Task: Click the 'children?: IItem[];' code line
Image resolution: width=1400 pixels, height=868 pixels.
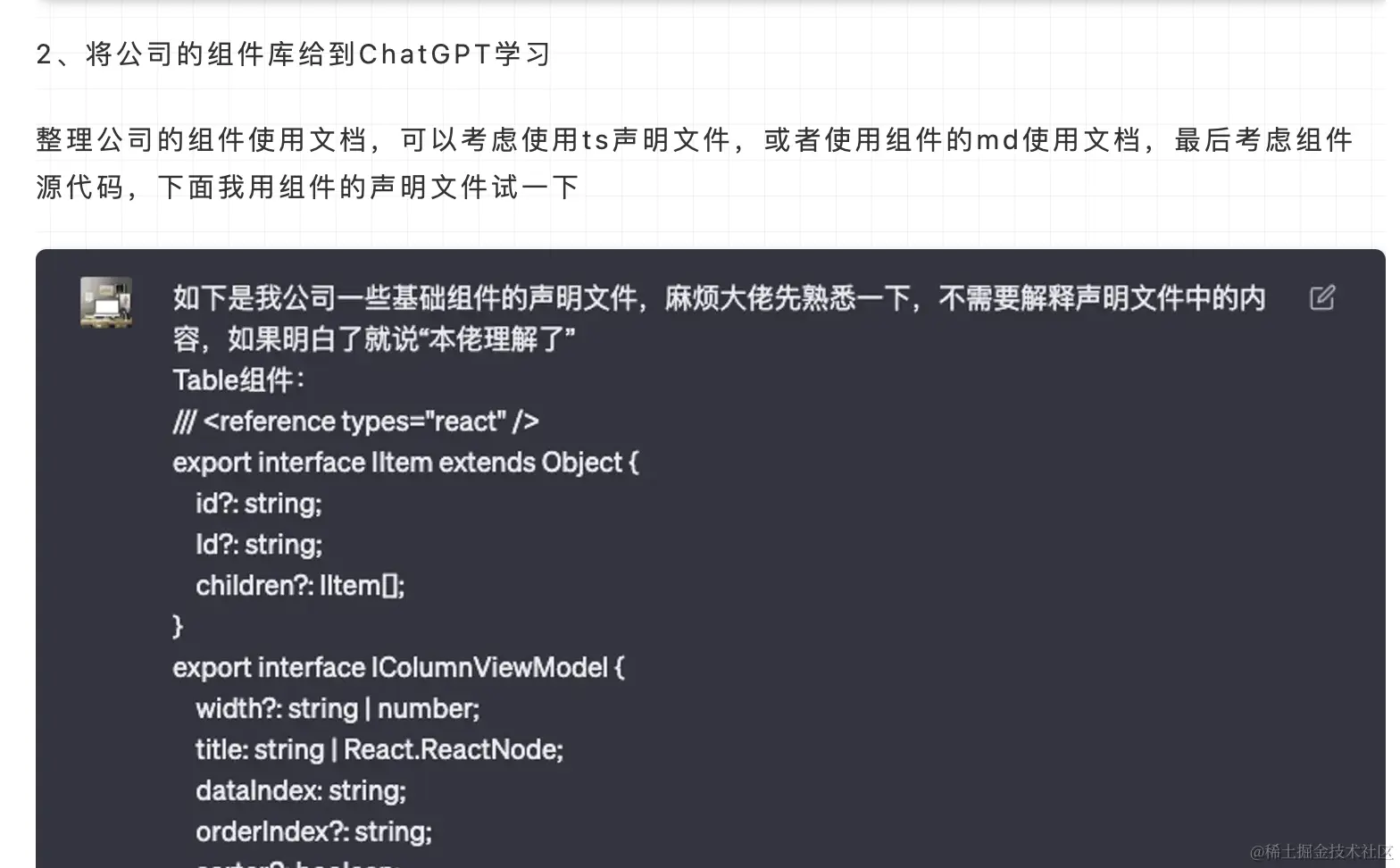Action: pos(300,586)
